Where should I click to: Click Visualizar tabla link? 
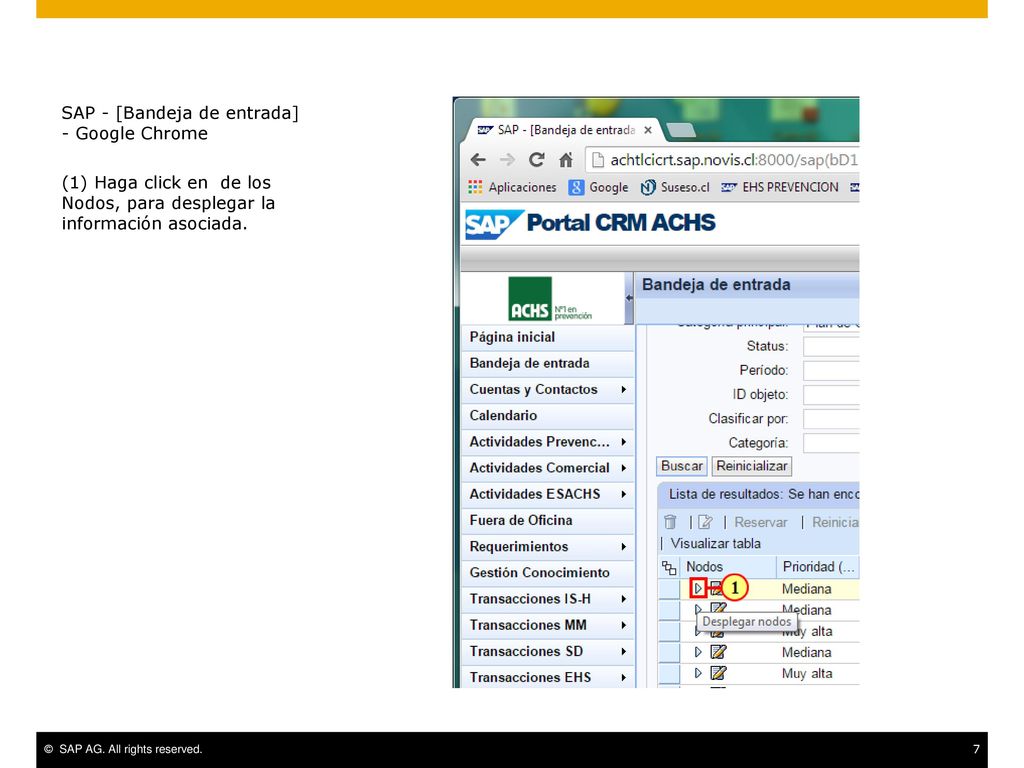(x=716, y=544)
